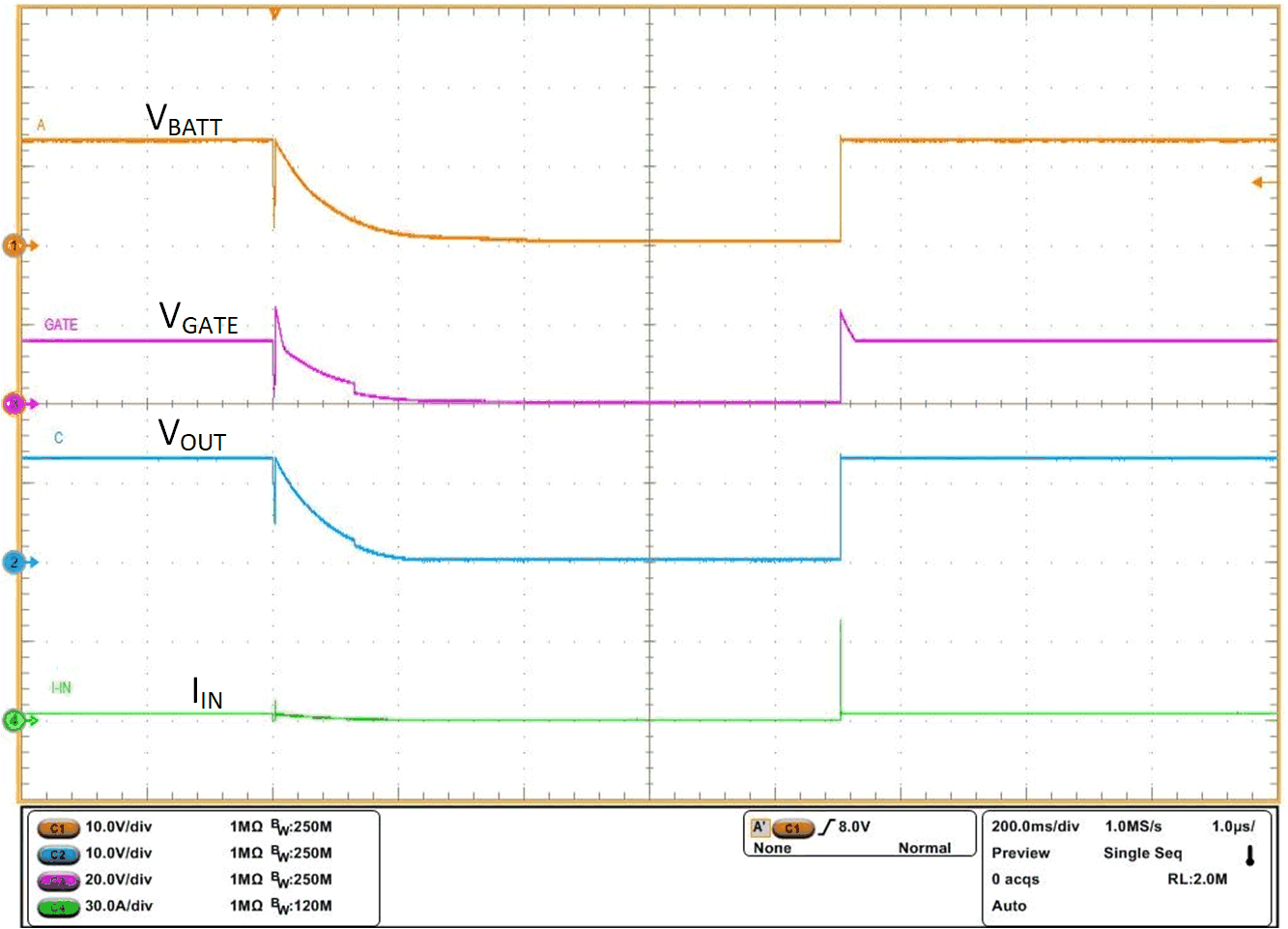Click the '0 acqs' counter
Image resolution: width=1288 pixels, height=929 pixels.
coord(1016,879)
